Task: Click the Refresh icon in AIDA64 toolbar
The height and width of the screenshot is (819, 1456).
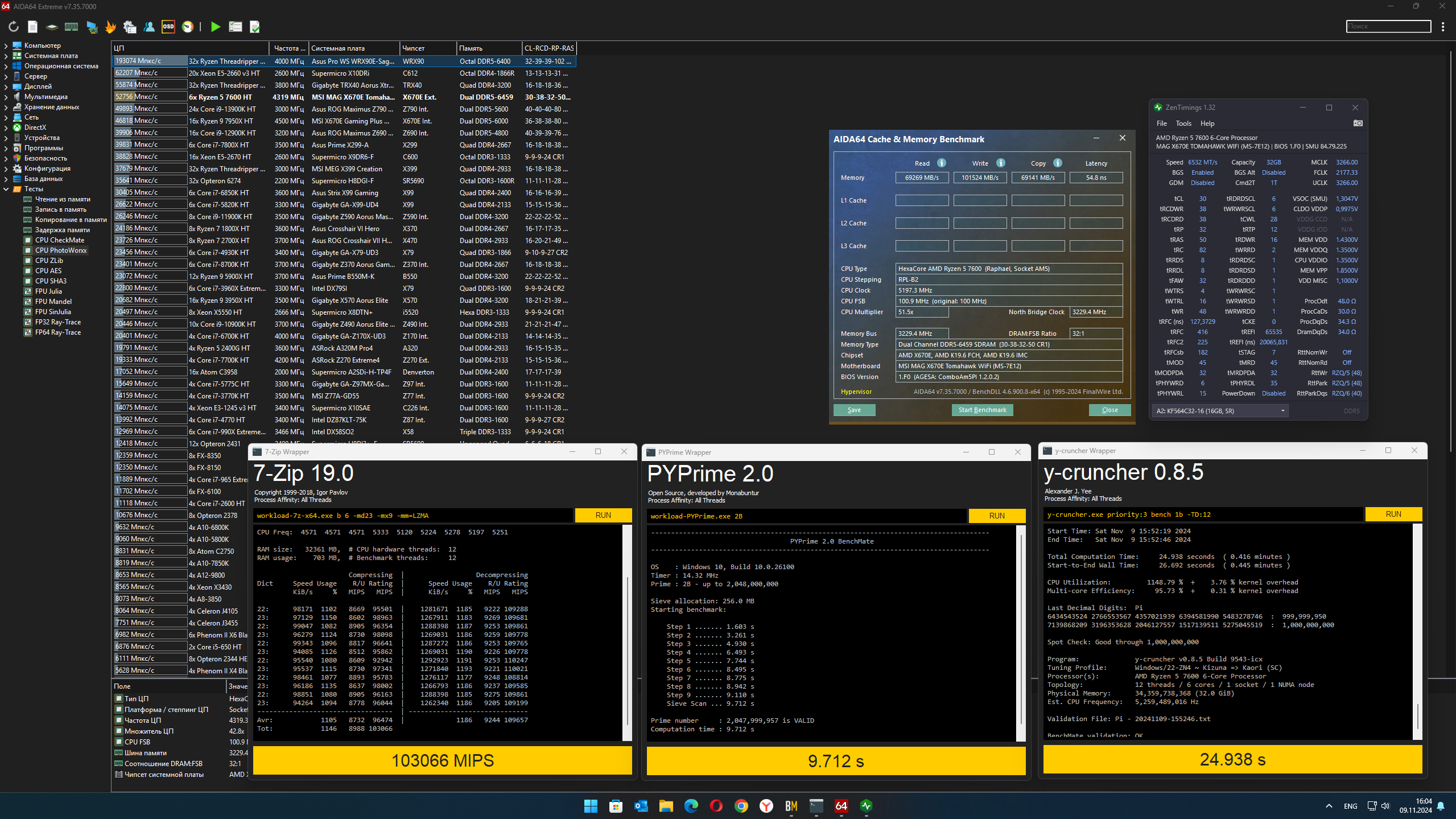Action: point(14,26)
